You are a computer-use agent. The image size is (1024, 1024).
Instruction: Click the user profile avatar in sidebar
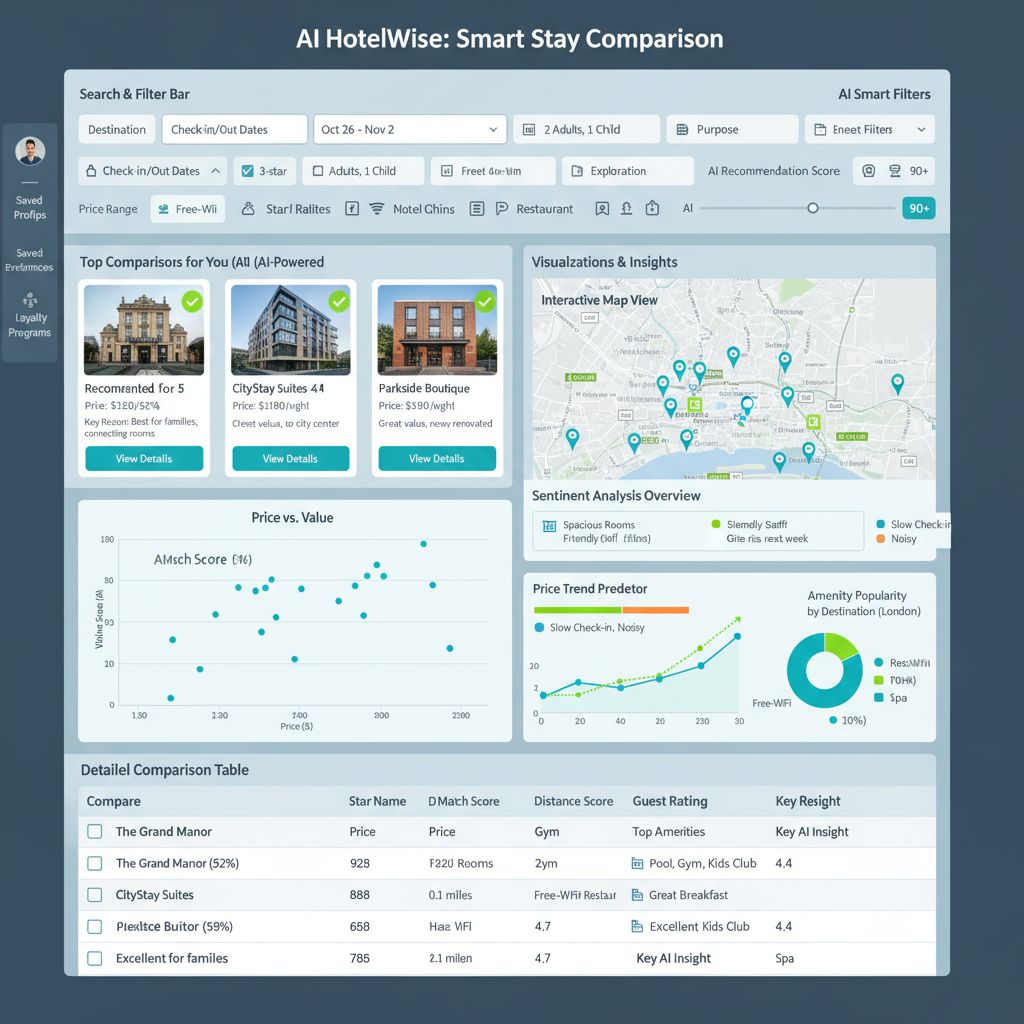[x=30, y=152]
